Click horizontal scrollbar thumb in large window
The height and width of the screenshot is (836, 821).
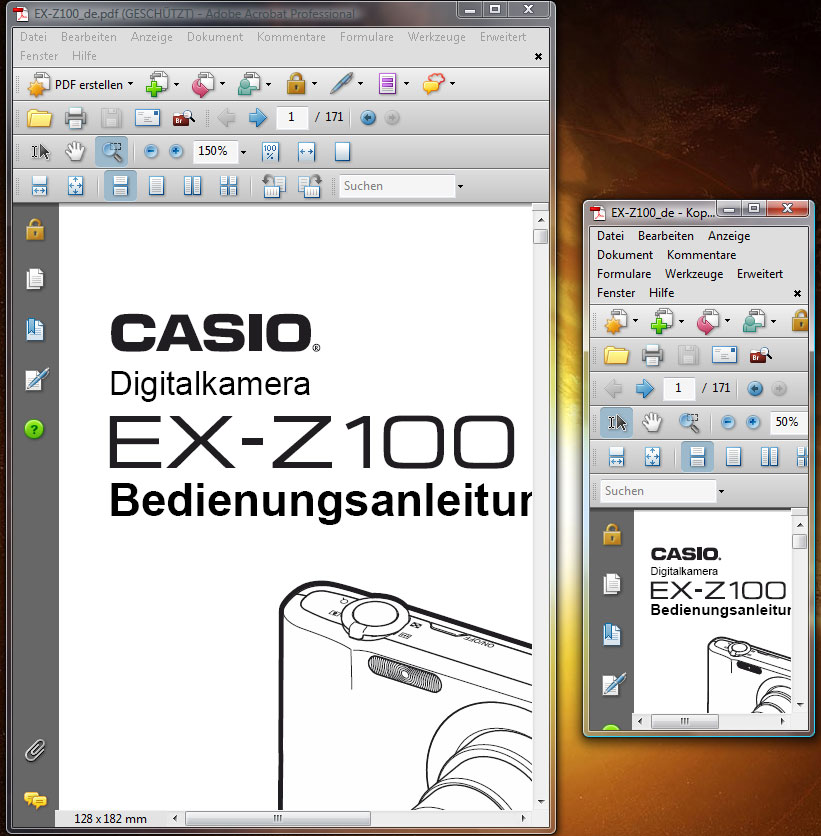point(278,818)
